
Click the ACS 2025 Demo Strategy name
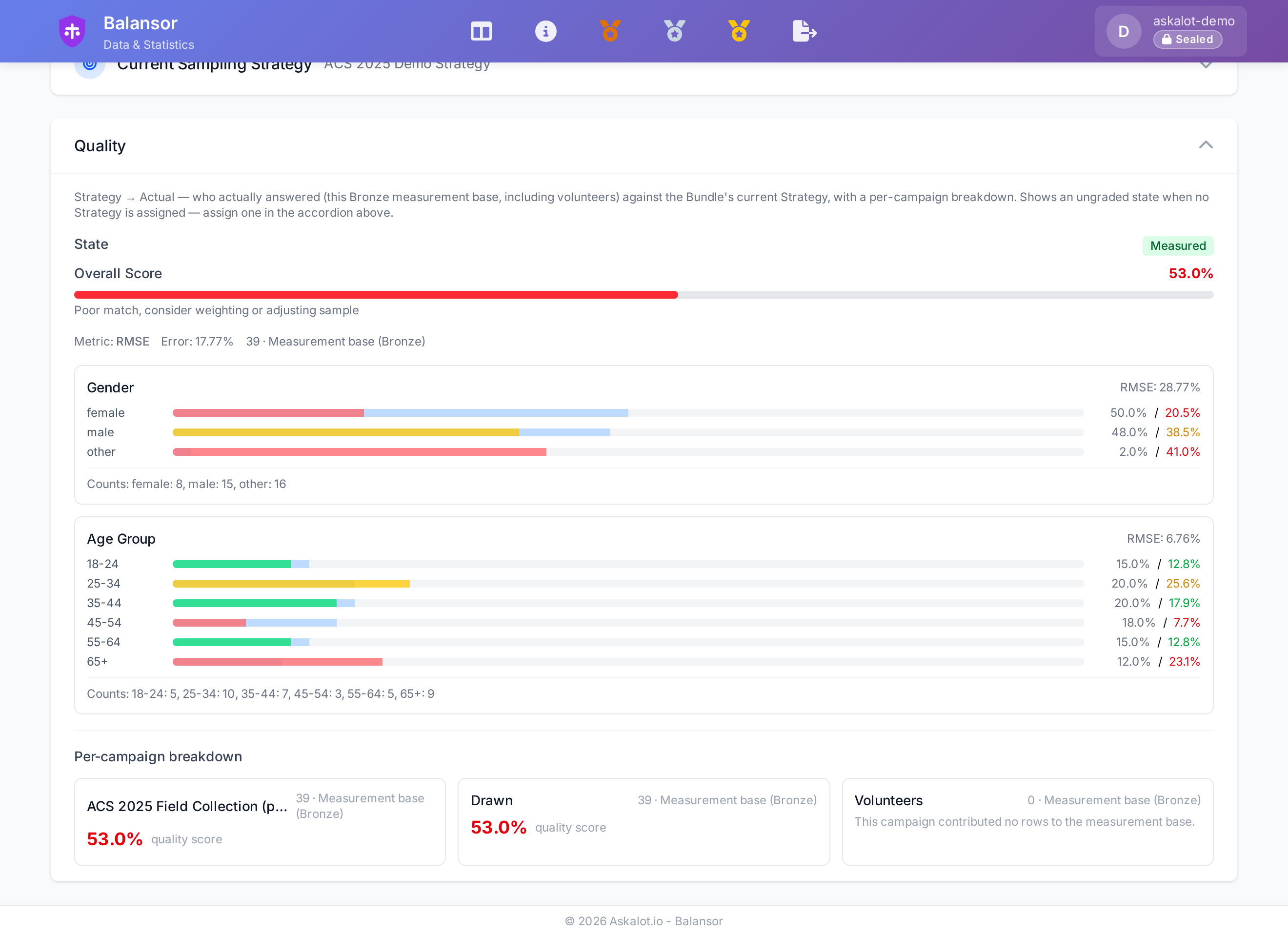[x=406, y=65]
